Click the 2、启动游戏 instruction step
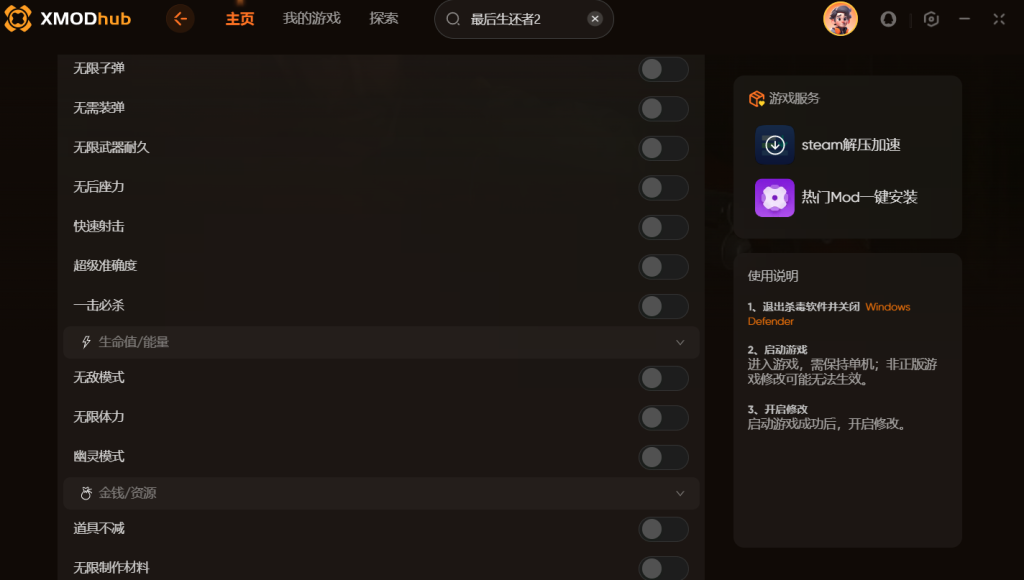Image resolution: width=1024 pixels, height=580 pixels. [x=777, y=350]
